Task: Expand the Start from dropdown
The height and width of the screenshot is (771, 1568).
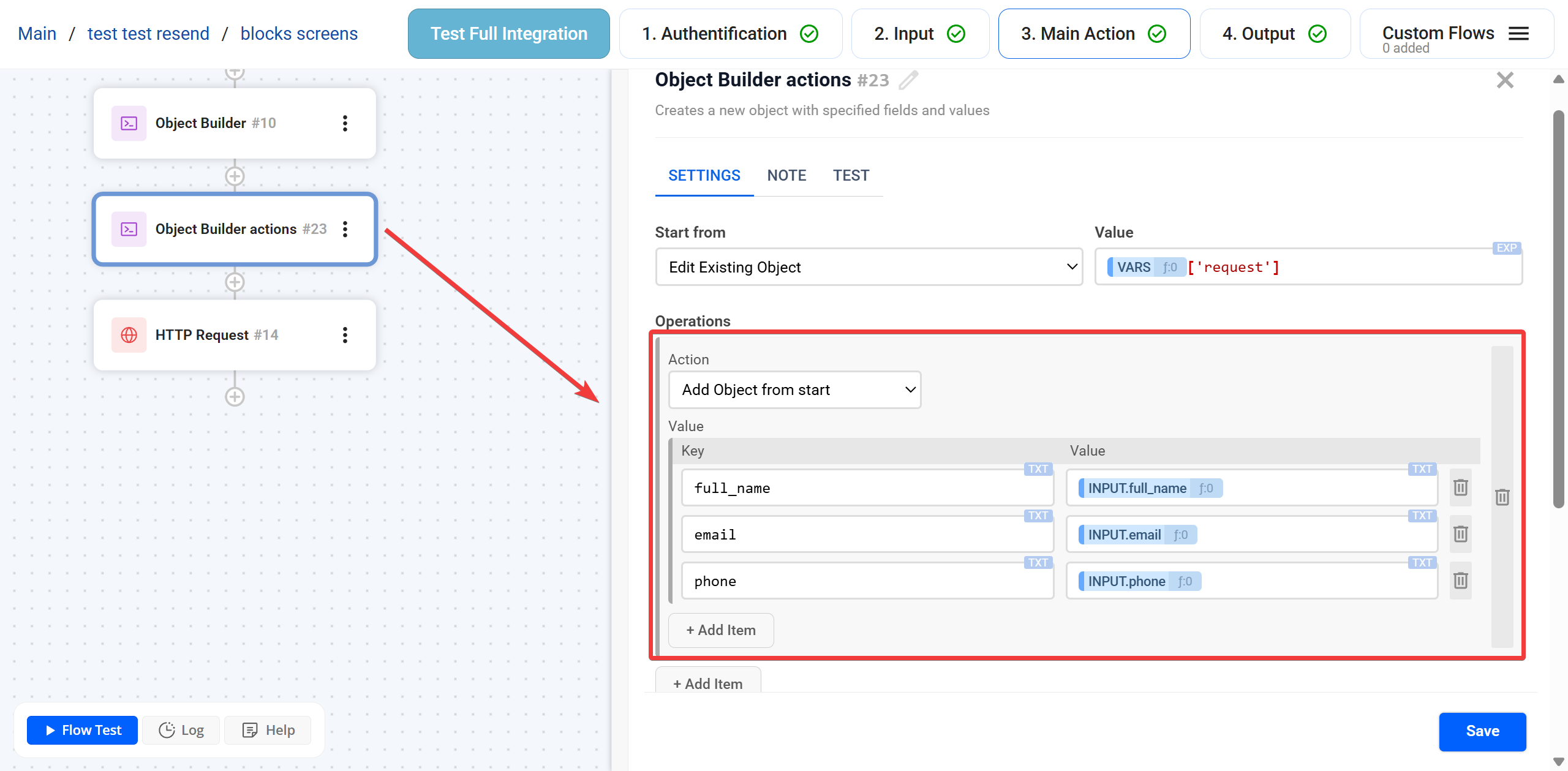Action: tap(869, 267)
